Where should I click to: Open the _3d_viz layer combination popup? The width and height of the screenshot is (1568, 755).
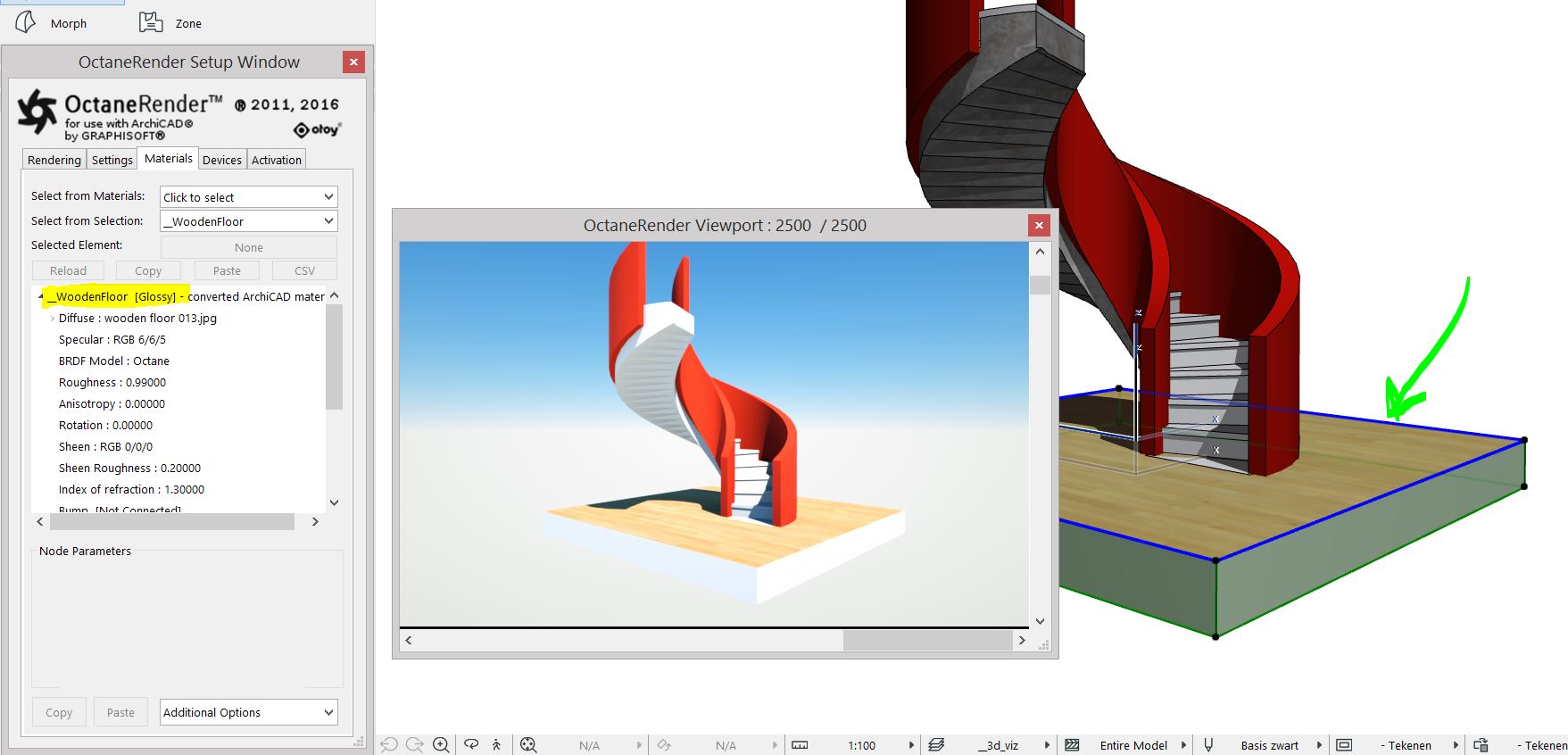(1047, 745)
